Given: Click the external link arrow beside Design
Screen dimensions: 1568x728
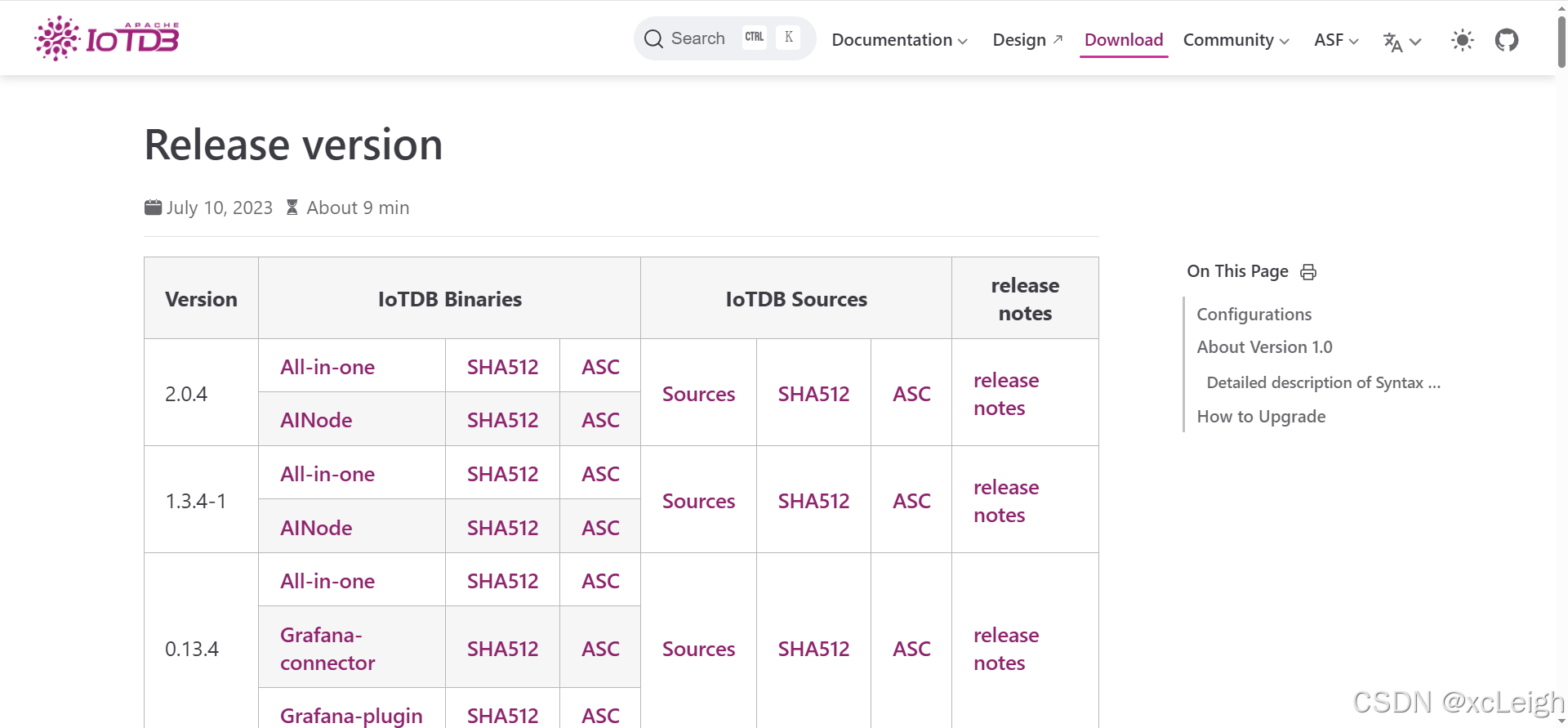Looking at the screenshot, I should [x=1058, y=38].
